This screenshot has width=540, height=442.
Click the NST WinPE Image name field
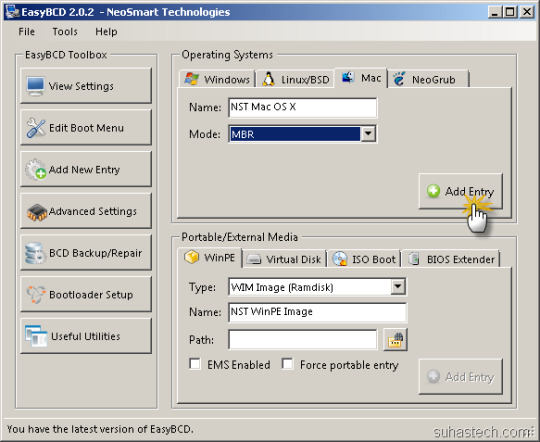pos(317,312)
